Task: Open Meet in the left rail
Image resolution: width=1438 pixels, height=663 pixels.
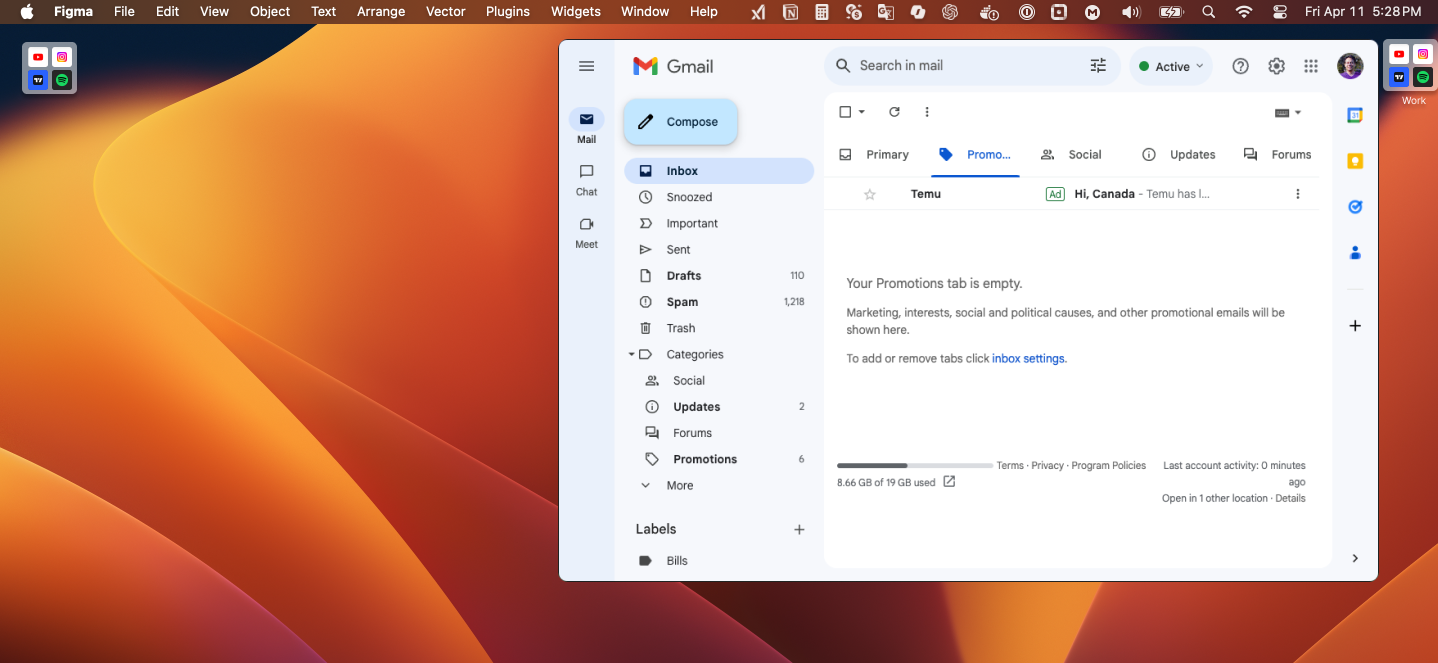Action: 587,232
